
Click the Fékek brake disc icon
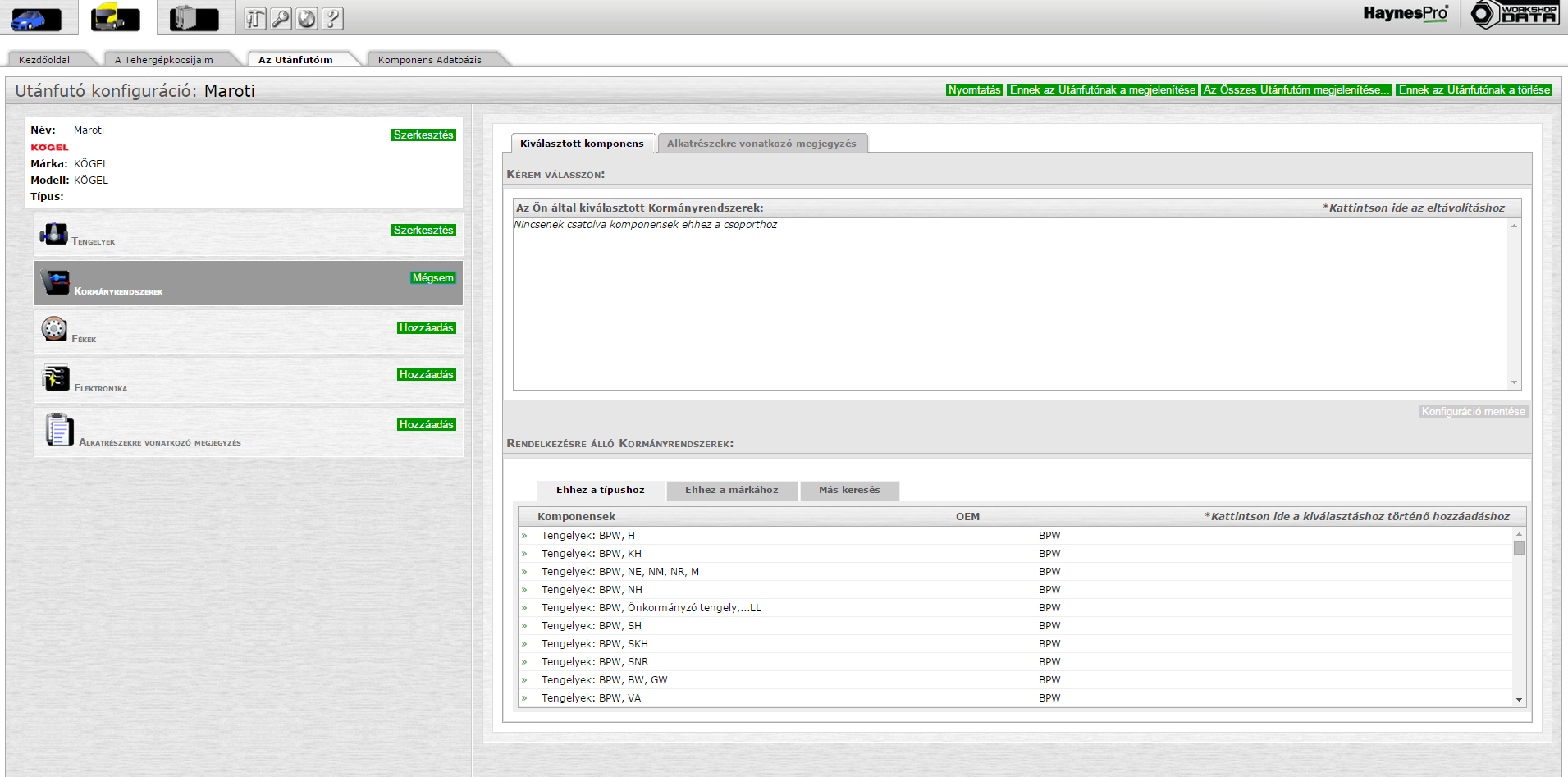(54, 329)
